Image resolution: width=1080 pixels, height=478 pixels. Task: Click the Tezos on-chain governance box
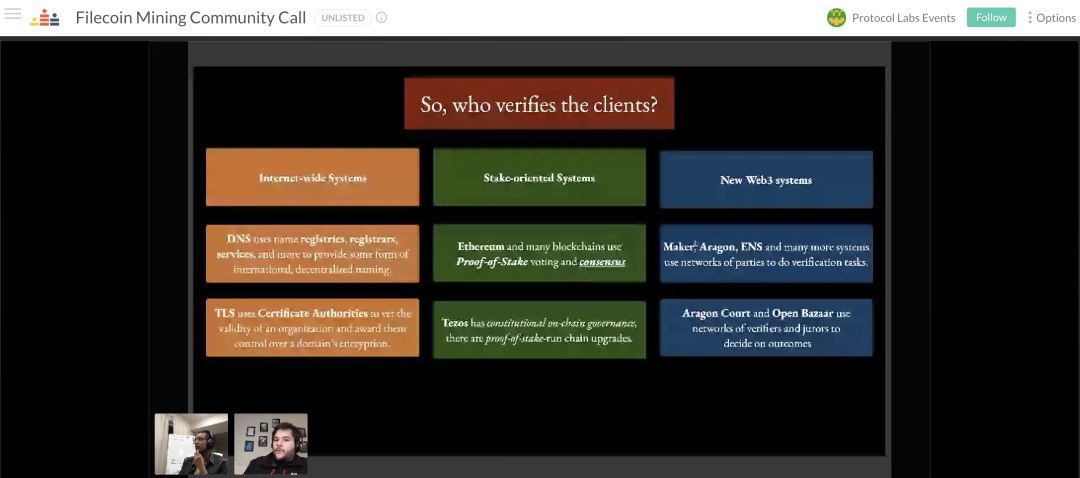539,330
